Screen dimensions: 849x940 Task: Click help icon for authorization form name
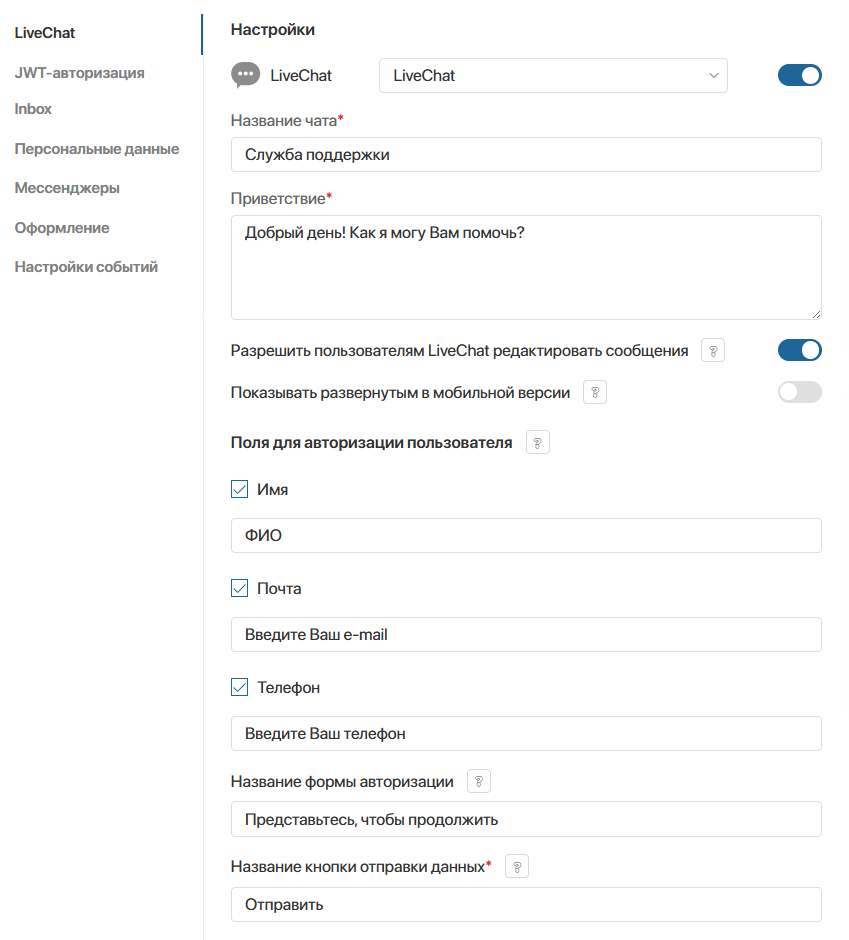coord(479,782)
